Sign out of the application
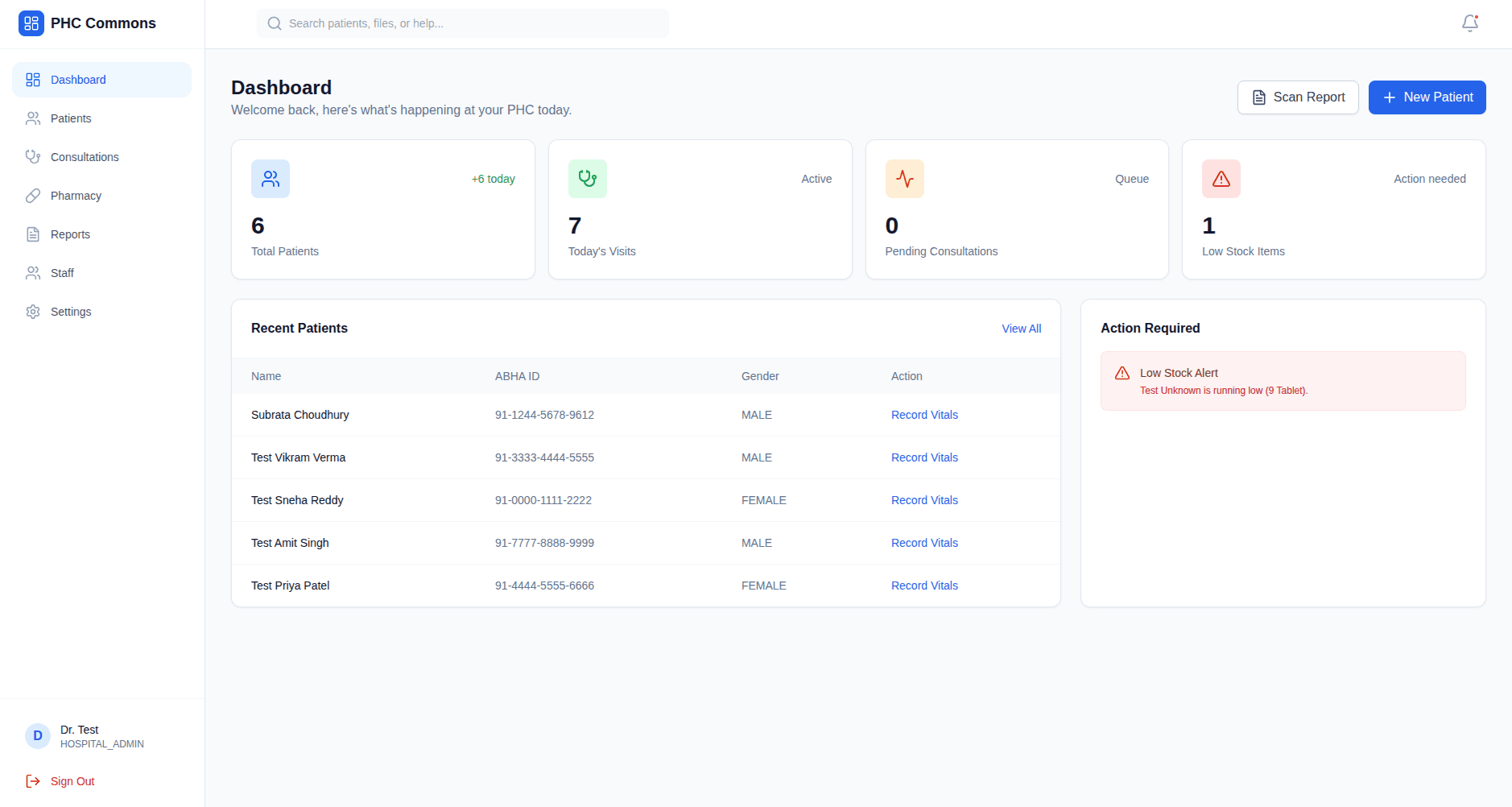This screenshot has height=807, width=1512. [x=72, y=781]
